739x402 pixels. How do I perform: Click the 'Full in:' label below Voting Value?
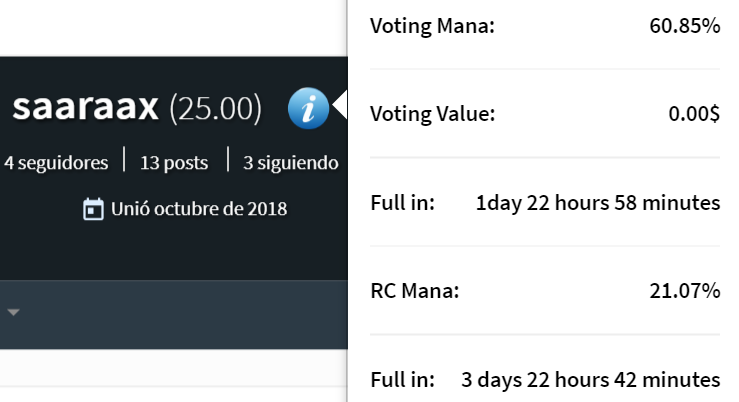pos(402,203)
